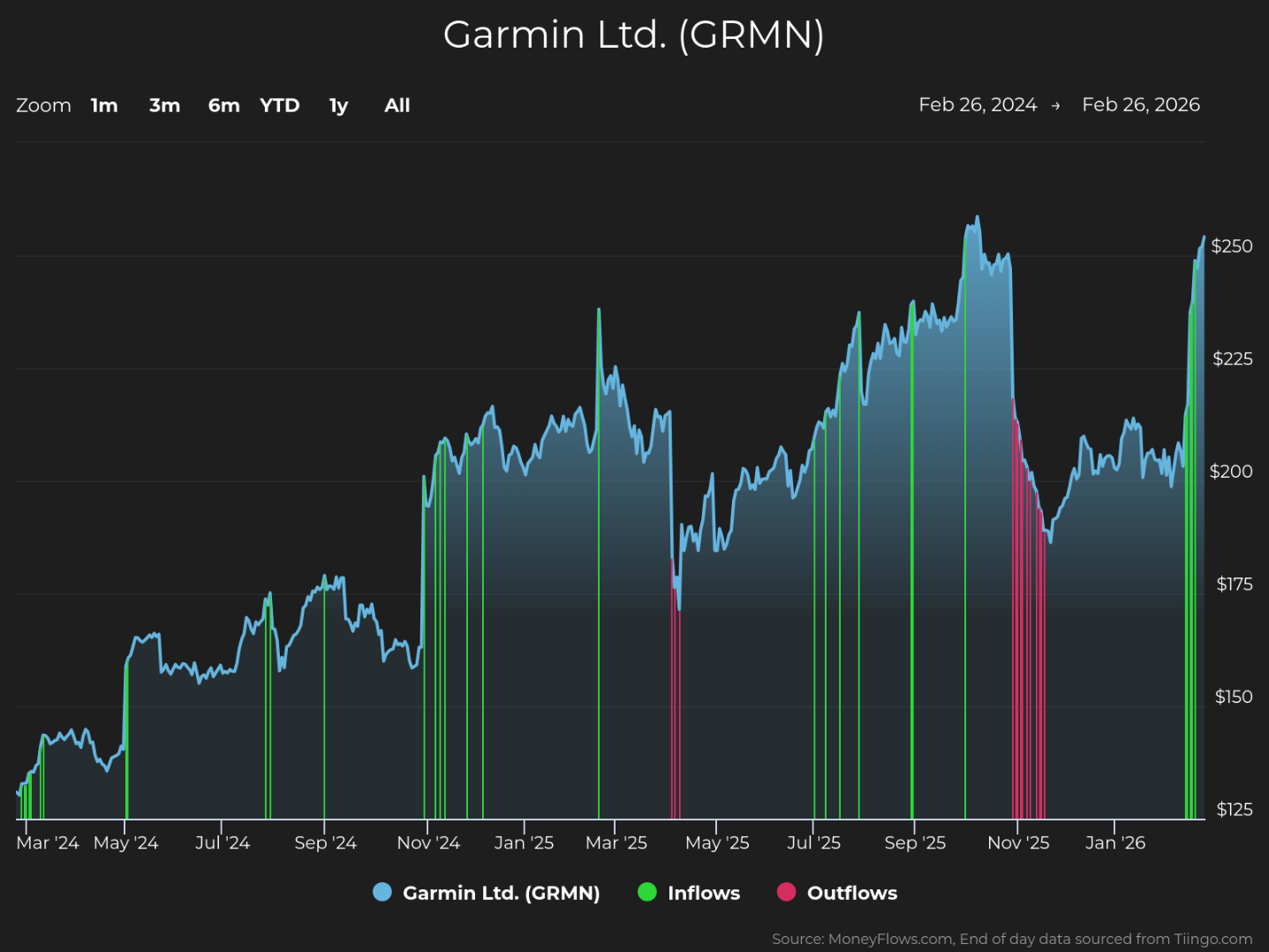Viewport: 1269px width, 952px height.
Task: Click the $125 price axis label
Action: [1235, 809]
